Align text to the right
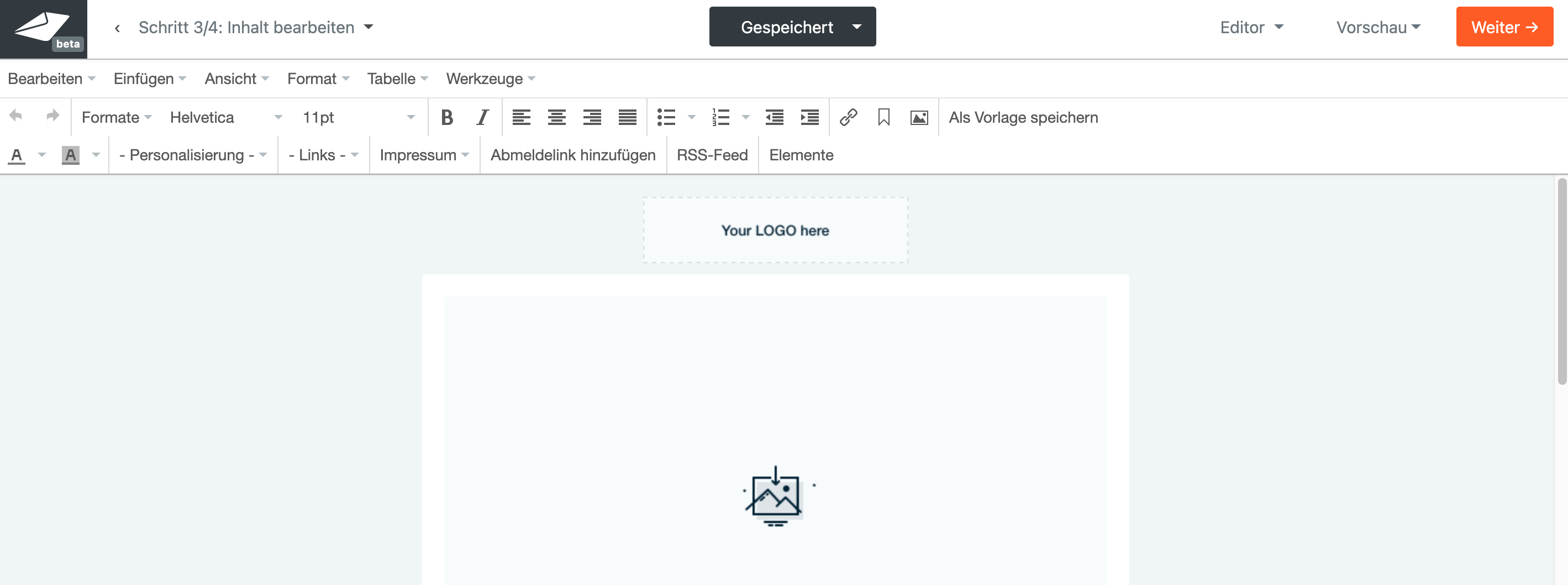1568x585 pixels. (x=592, y=117)
